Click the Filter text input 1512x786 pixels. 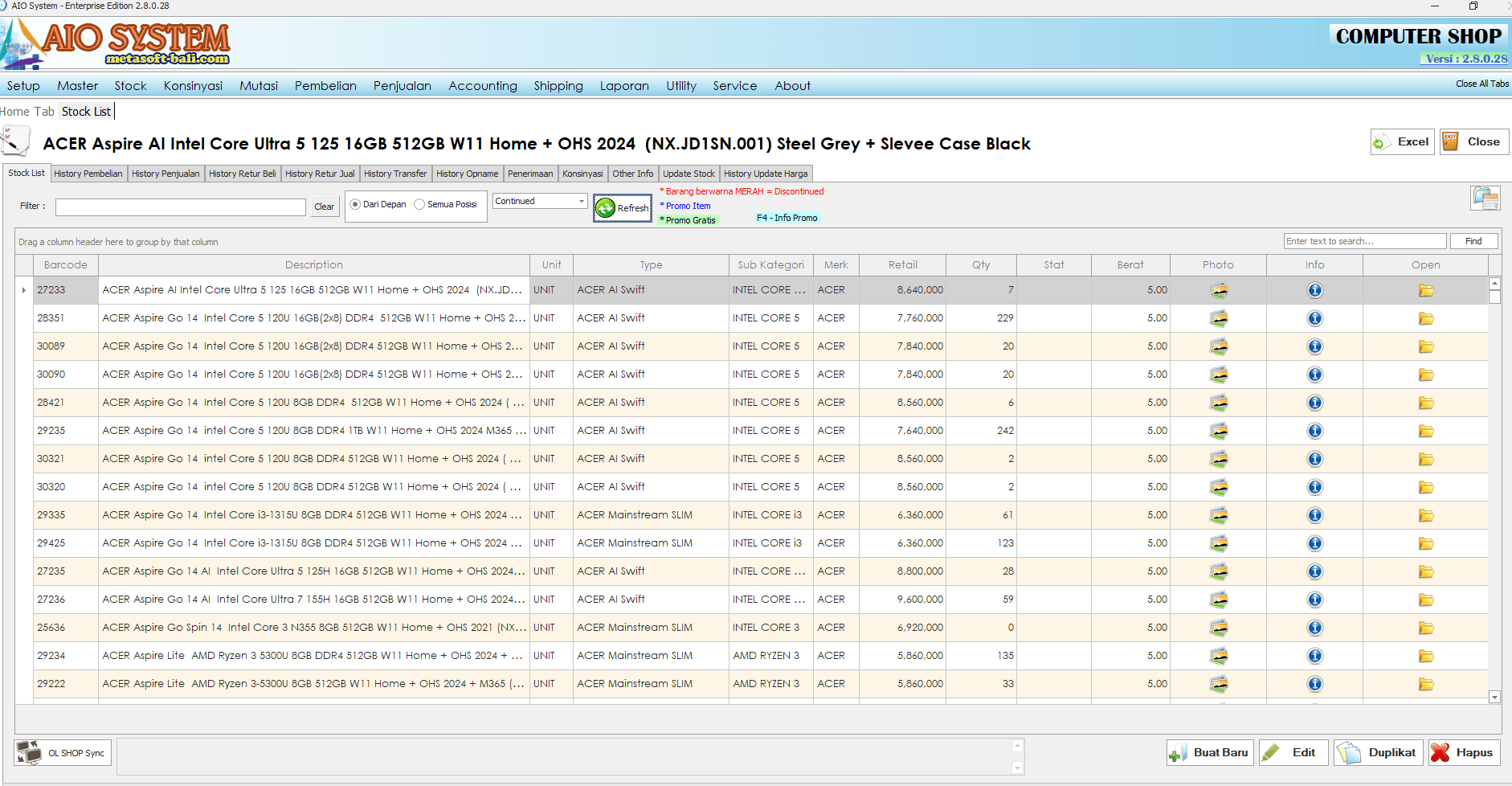click(x=181, y=207)
